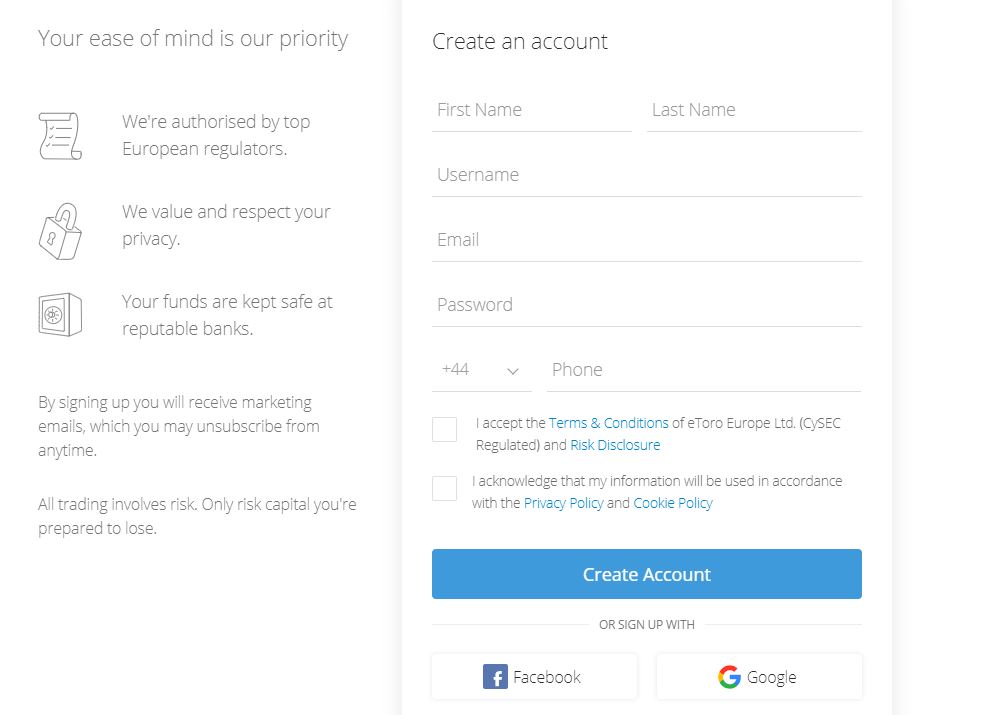Sign up with Facebook button

pos(534,677)
